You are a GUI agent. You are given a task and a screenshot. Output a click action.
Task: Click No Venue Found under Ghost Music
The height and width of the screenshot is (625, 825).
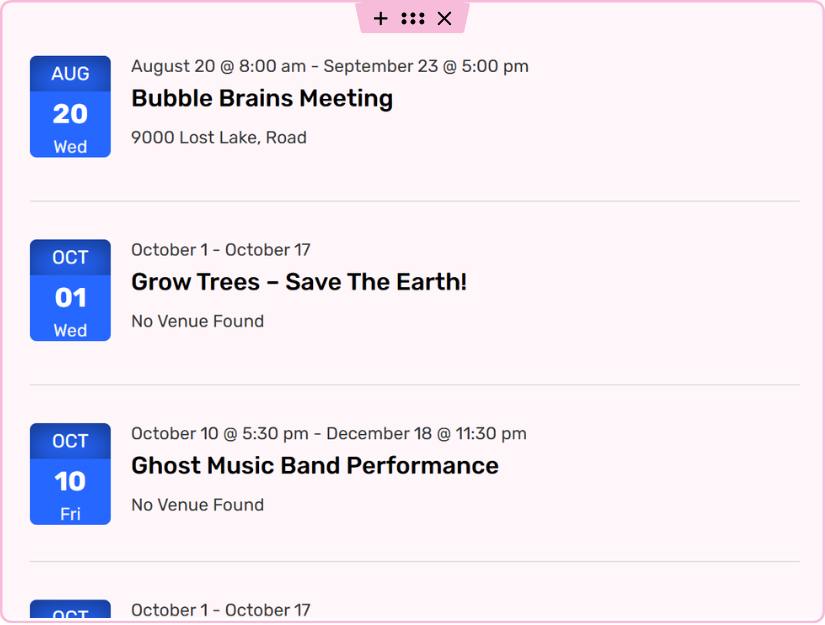pos(198,505)
